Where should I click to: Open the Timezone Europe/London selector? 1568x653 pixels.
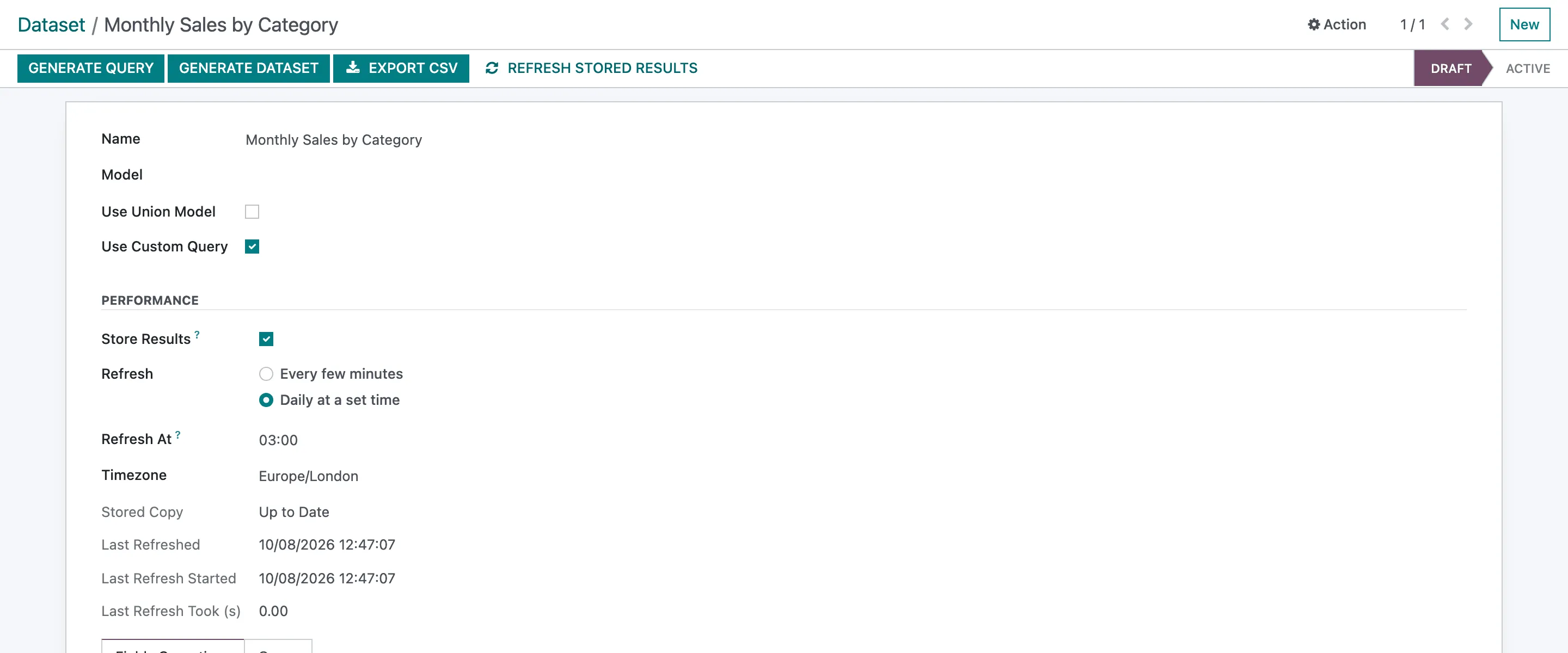pyautogui.click(x=308, y=476)
